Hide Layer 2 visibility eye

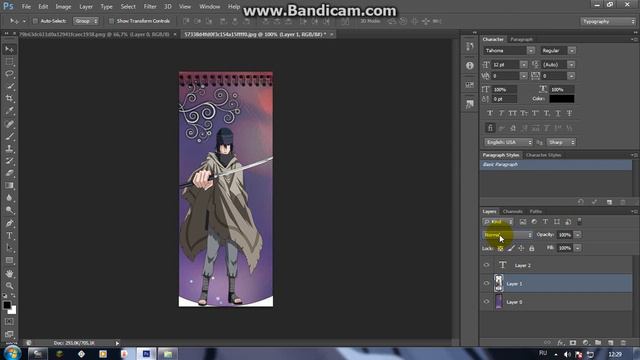(486, 265)
